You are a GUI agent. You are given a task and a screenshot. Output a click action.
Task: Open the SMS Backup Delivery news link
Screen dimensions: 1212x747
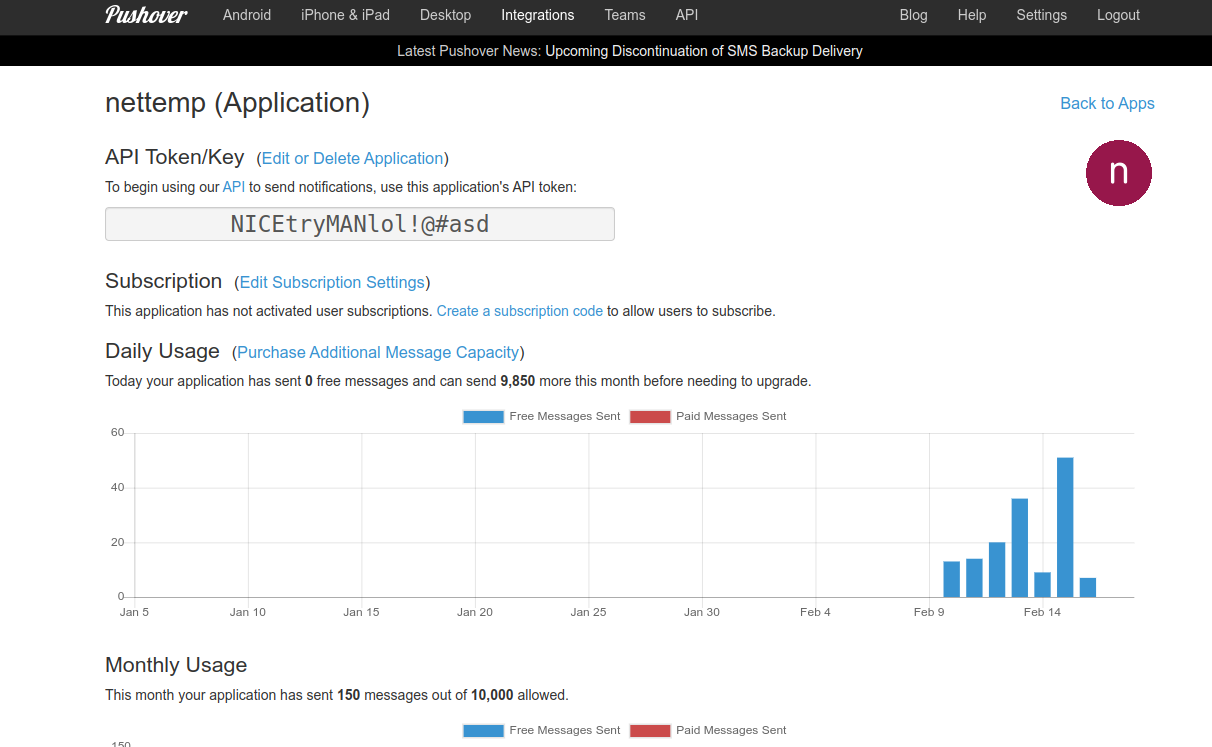click(704, 51)
